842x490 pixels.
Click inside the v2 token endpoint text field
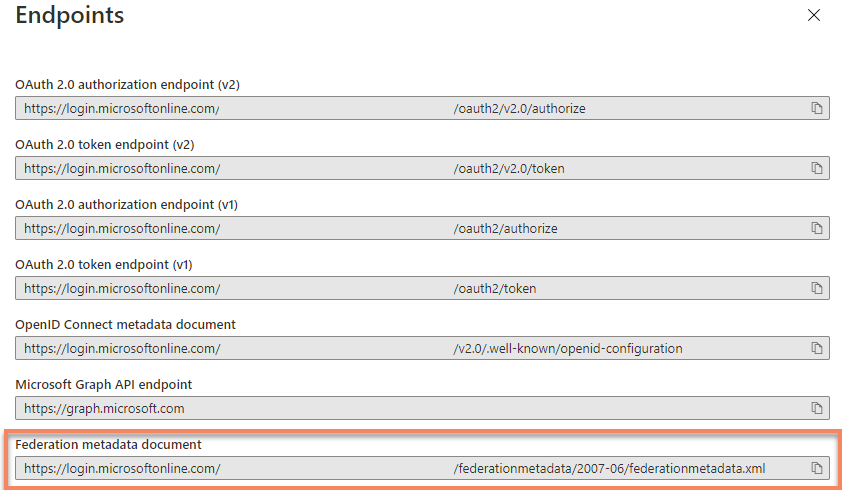click(x=400, y=168)
